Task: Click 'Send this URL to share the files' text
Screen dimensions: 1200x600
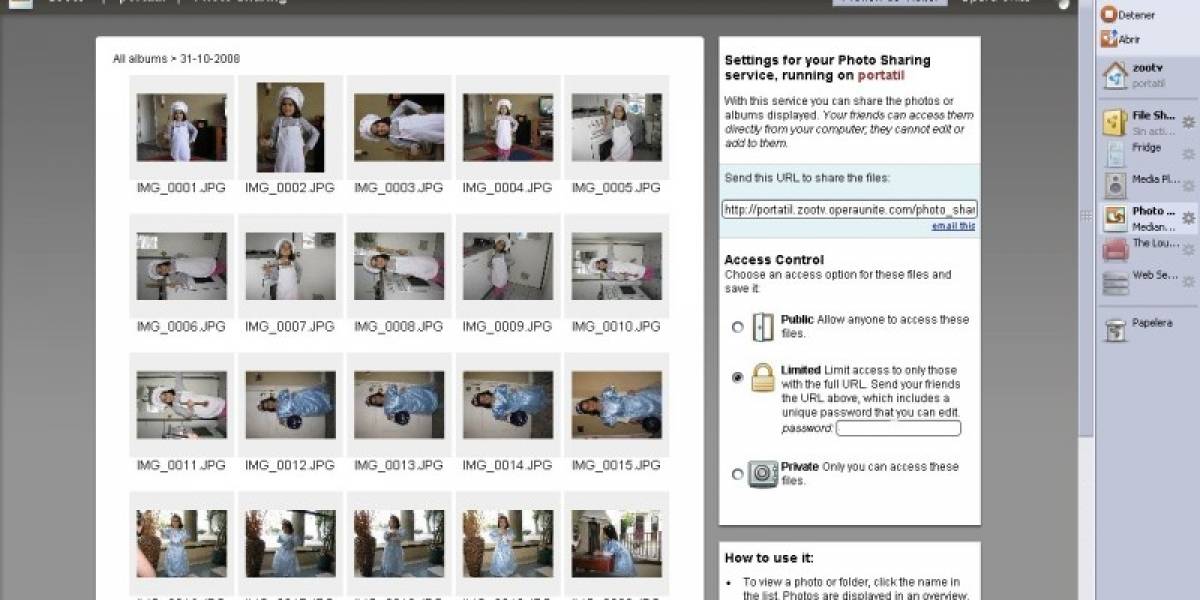Action: (x=807, y=178)
